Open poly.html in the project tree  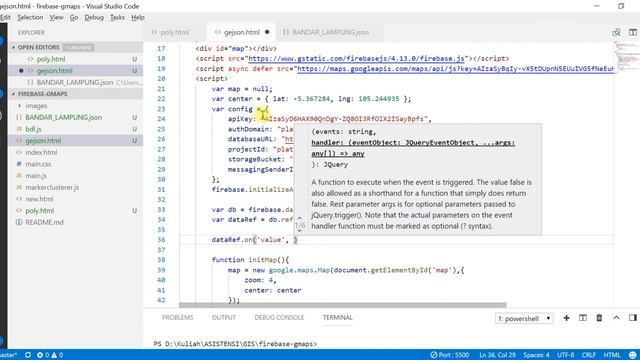point(40,211)
